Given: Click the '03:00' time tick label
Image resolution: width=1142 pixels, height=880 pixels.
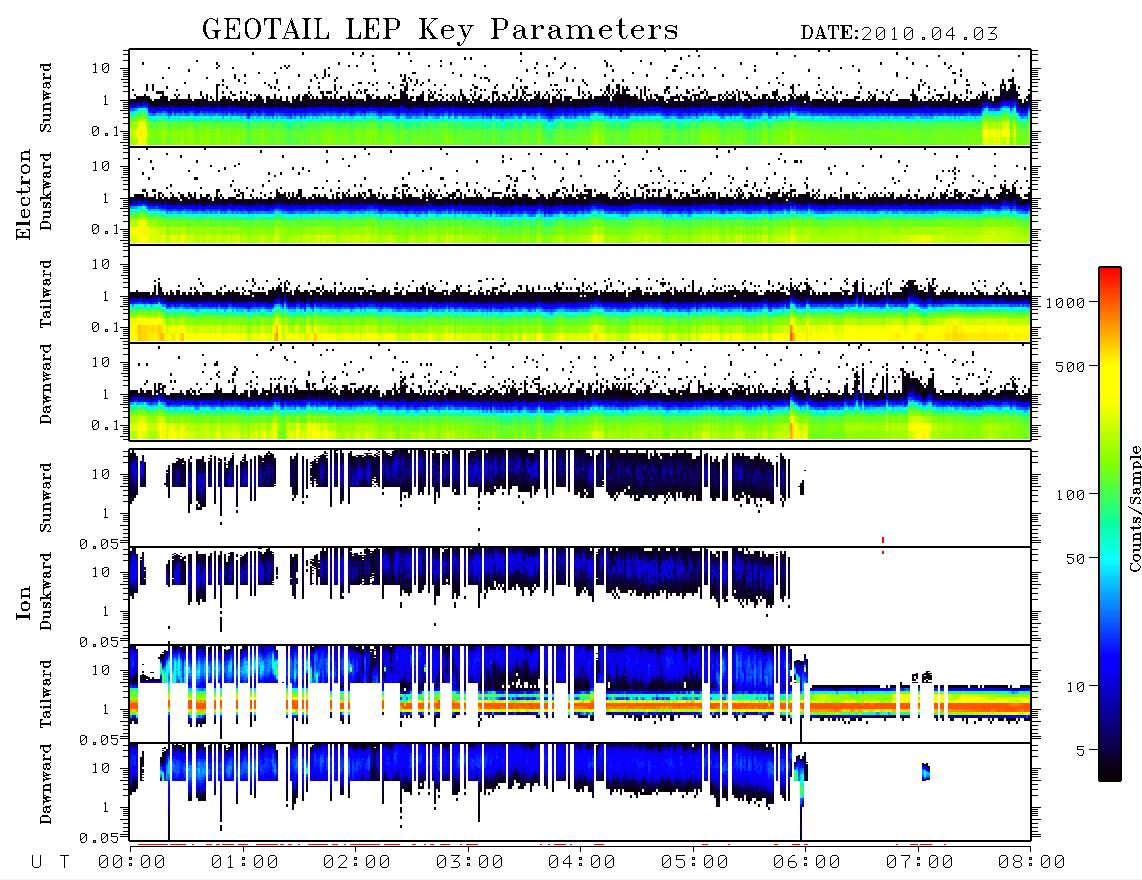Looking at the screenshot, I should tap(469, 863).
